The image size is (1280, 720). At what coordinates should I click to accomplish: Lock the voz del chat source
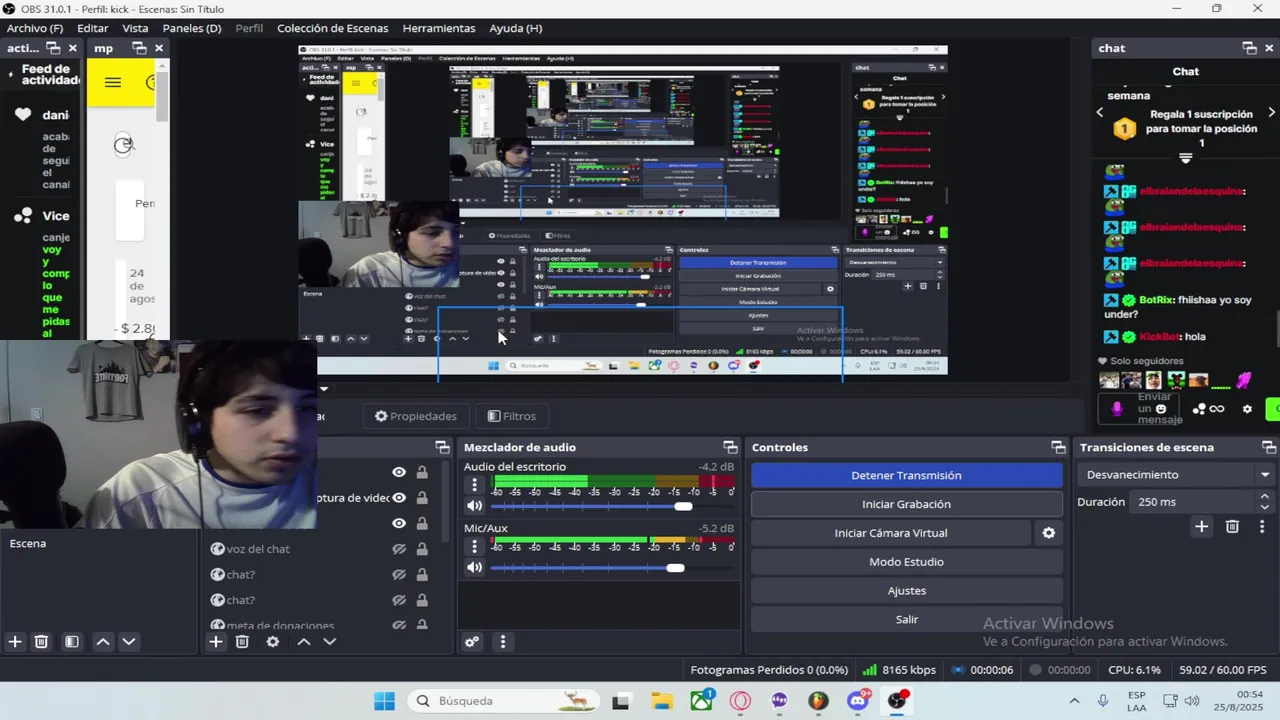click(422, 549)
